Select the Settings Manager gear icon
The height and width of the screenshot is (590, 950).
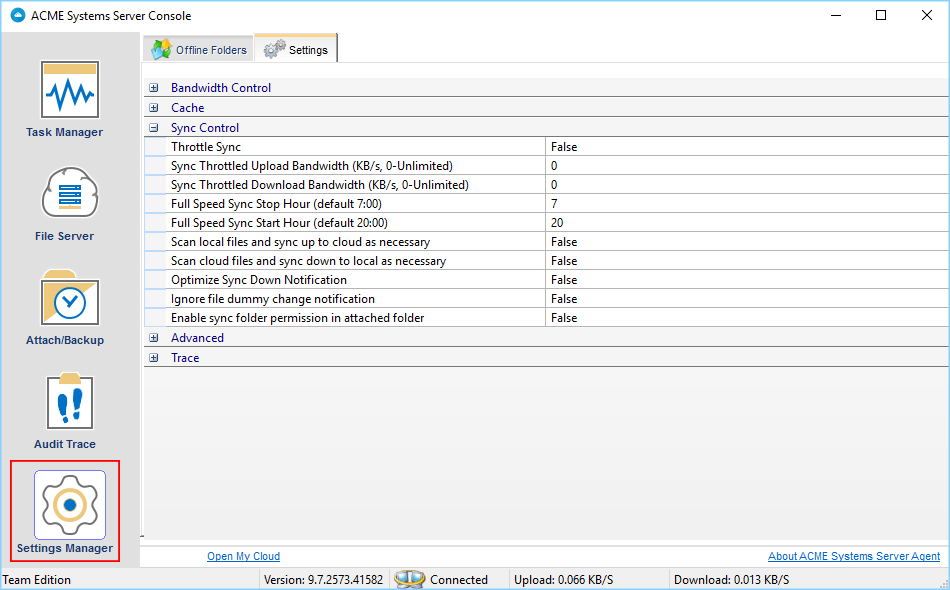click(70, 505)
